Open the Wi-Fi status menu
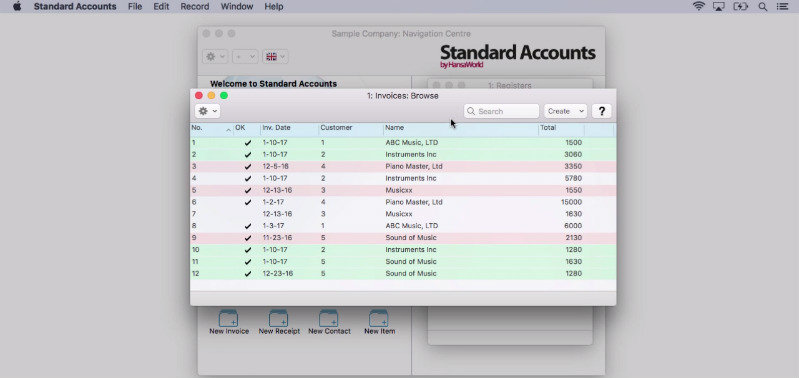Image resolution: width=799 pixels, height=378 pixels. [699, 7]
